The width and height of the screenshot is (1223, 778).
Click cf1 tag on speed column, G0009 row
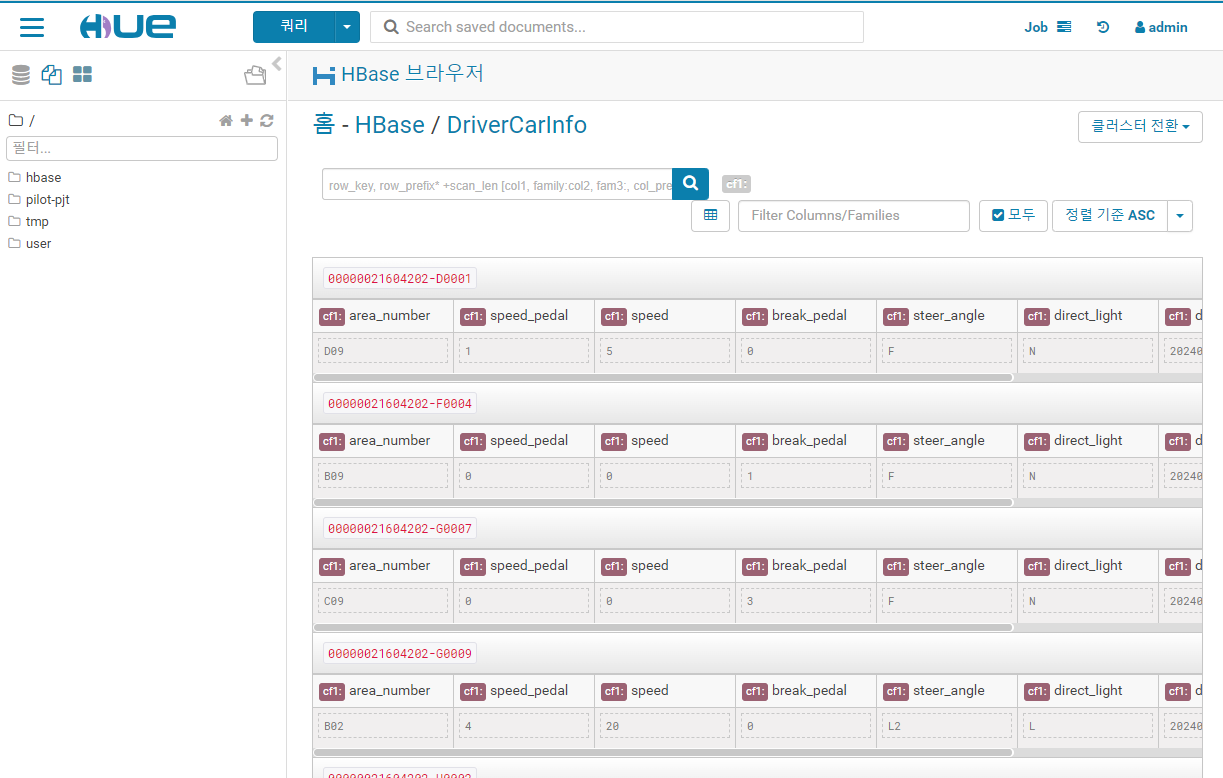click(x=614, y=691)
